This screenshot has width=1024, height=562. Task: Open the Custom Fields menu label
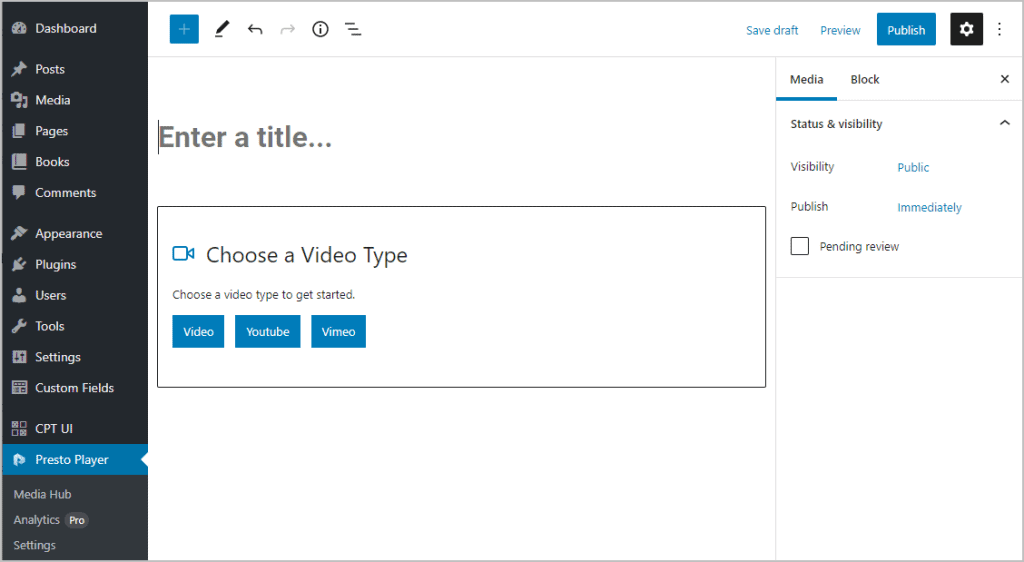(x=74, y=388)
